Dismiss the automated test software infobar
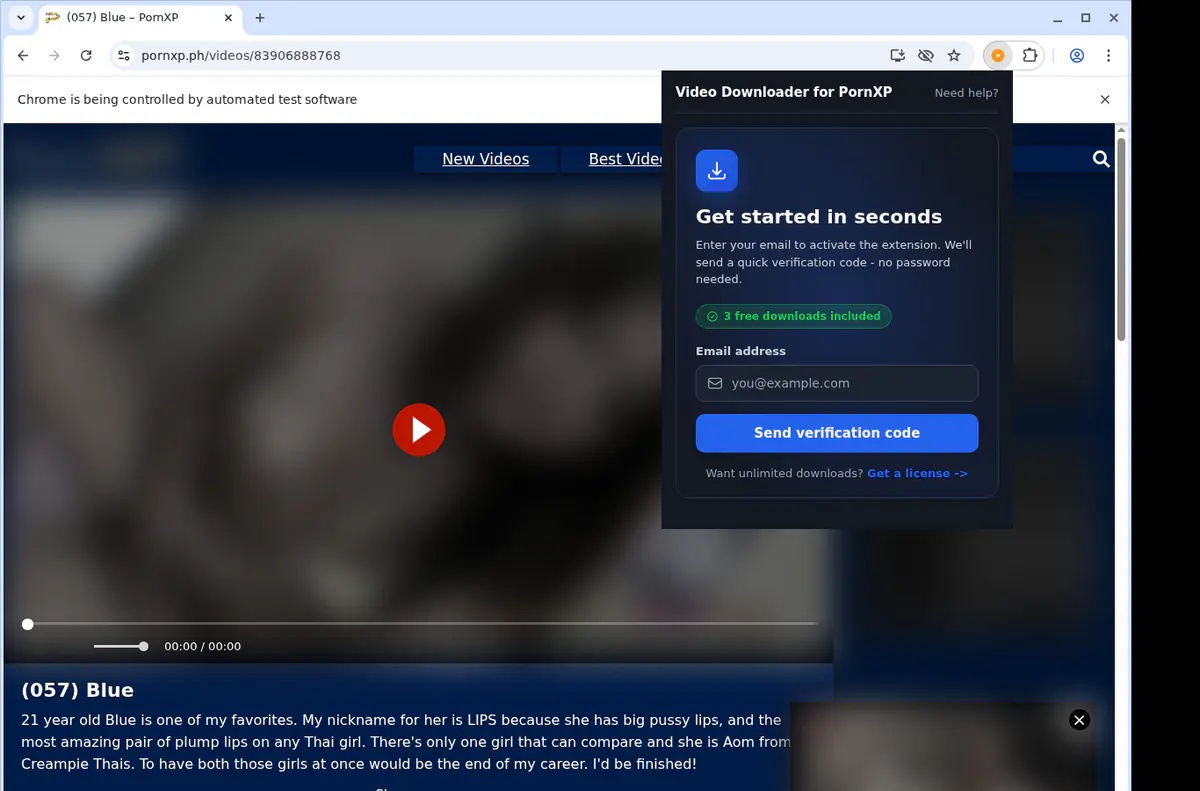This screenshot has width=1200, height=791. (1105, 100)
